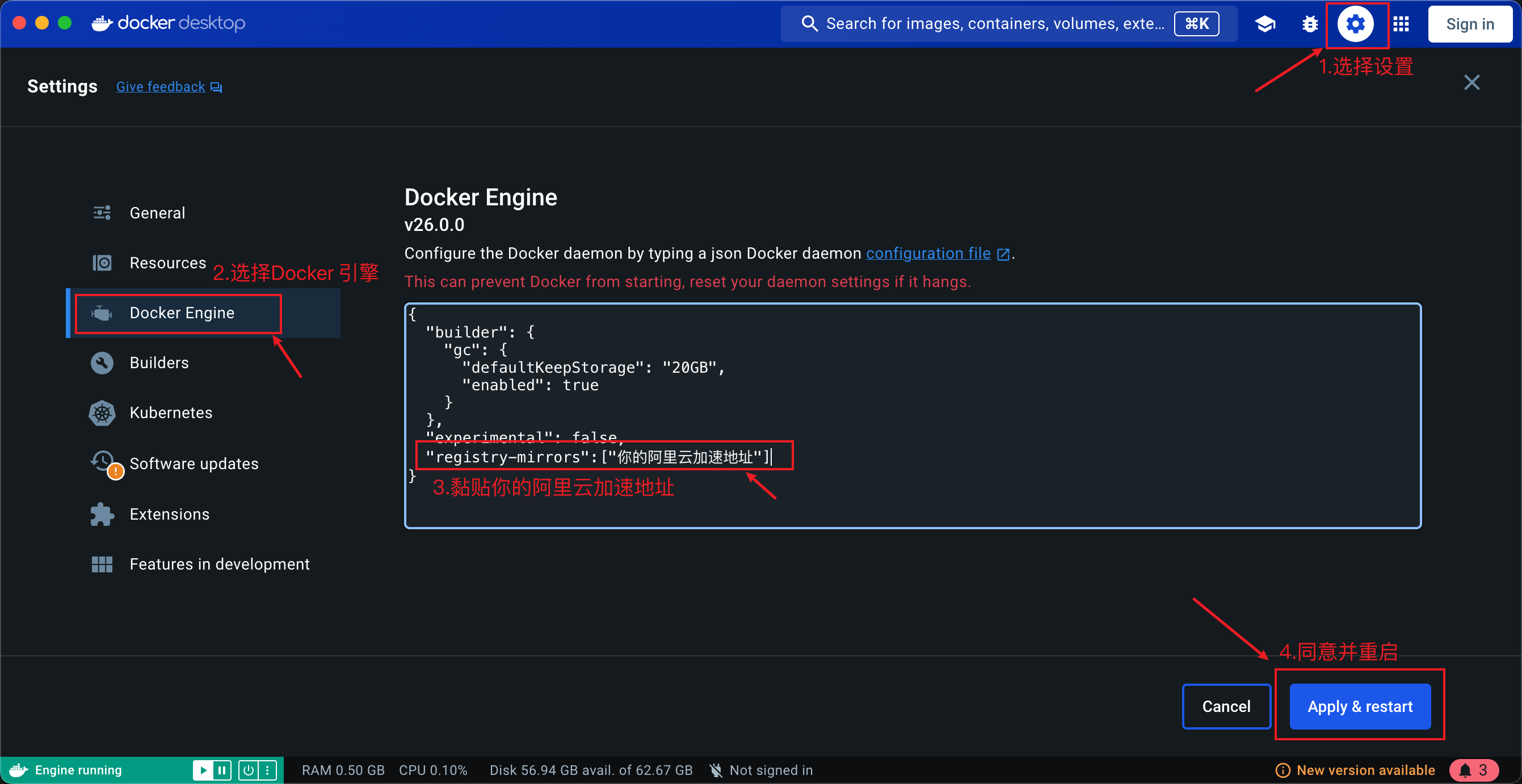The height and width of the screenshot is (784, 1522).
Task: Click the Builders wrench icon
Action: (x=102, y=363)
